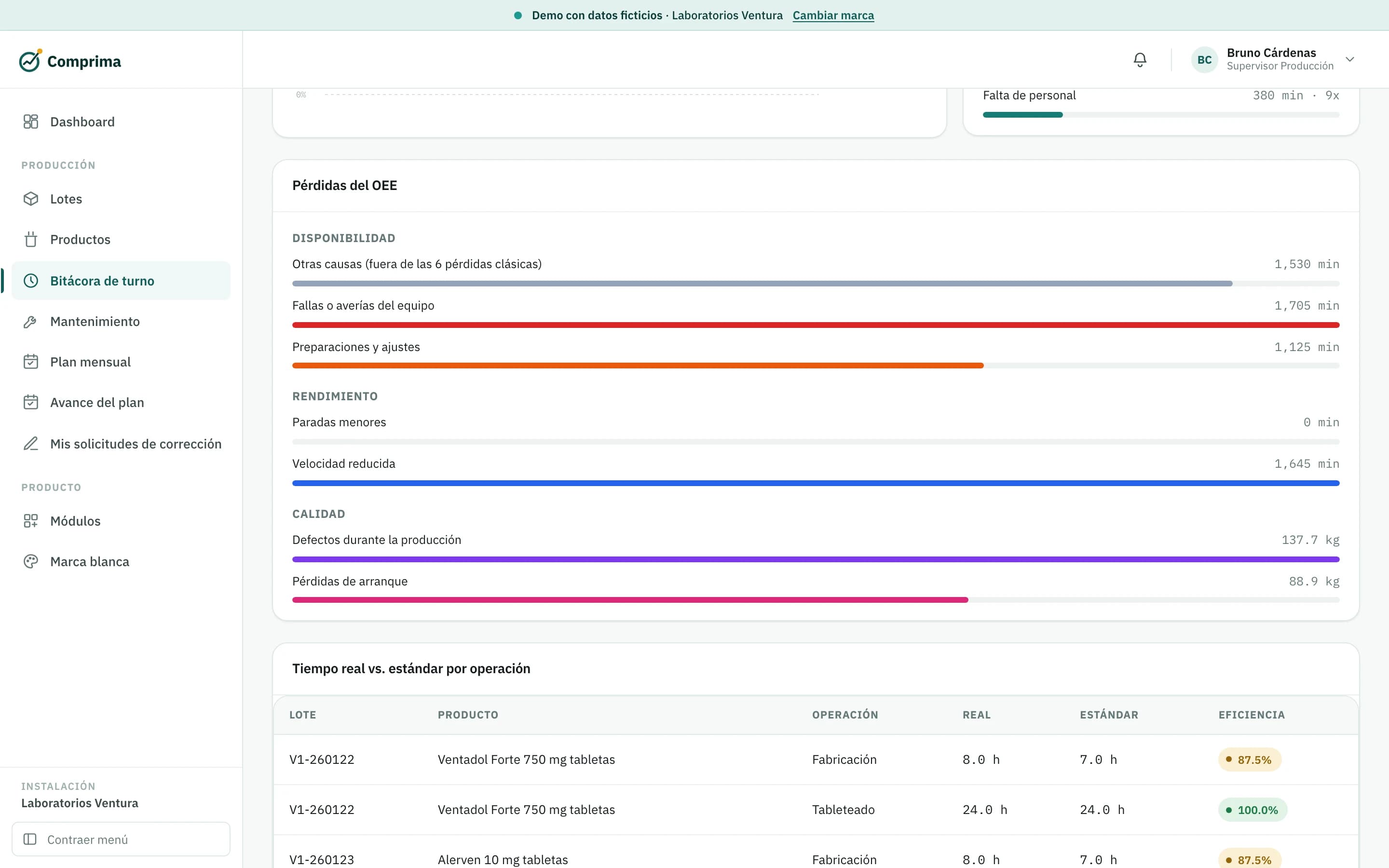Click the Comprima logo icon
This screenshot has width=1389, height=868.
pyautogui.click(x=30, y=60)
